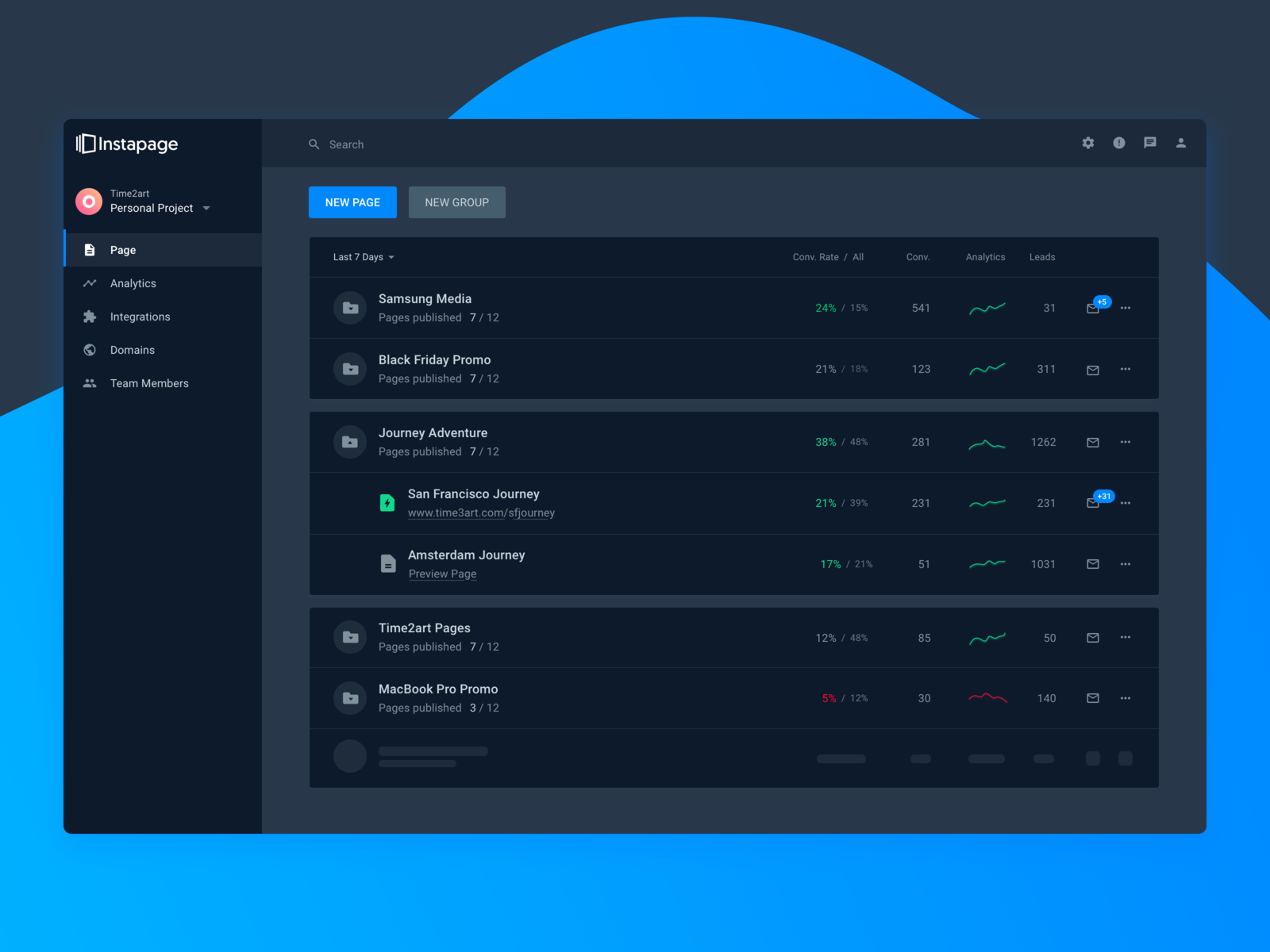The height and width of the screenshot is (952, 1270).
Task: Click the Black Friday Promo folder icon
Action: [350, 369]
